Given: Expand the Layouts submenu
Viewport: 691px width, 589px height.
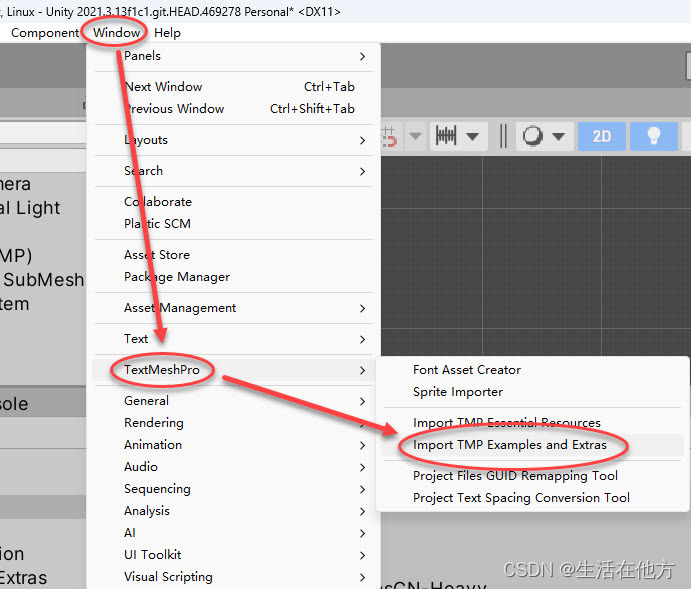Looking at the screenshot, I should [x=234, y=140].
